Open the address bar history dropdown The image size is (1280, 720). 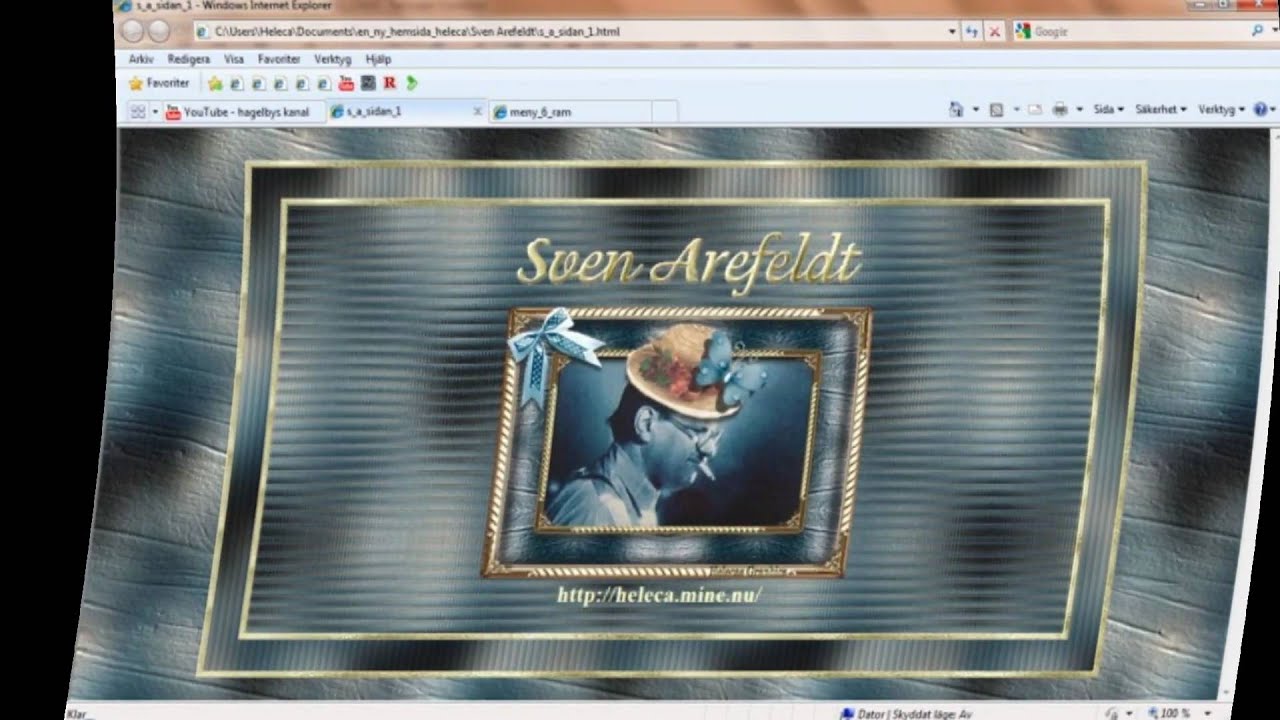952,32
